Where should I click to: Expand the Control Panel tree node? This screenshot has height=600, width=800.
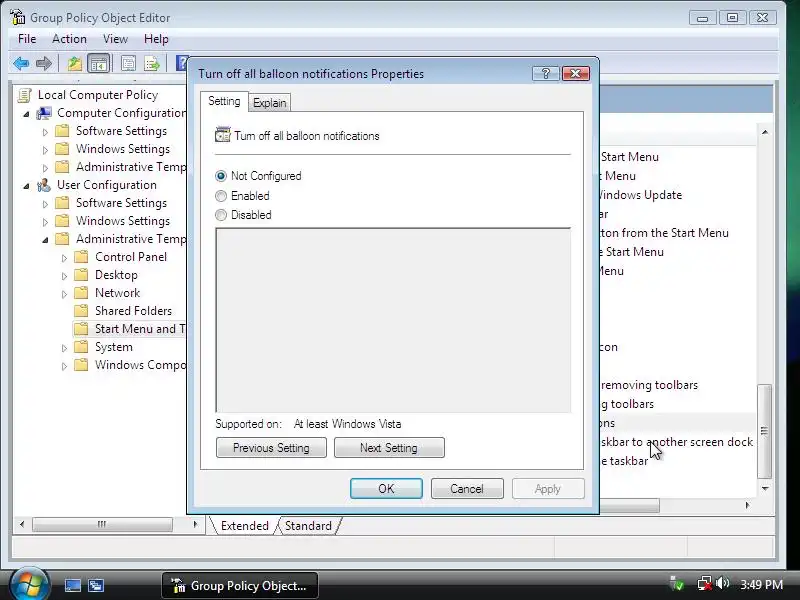click(64, 258)
